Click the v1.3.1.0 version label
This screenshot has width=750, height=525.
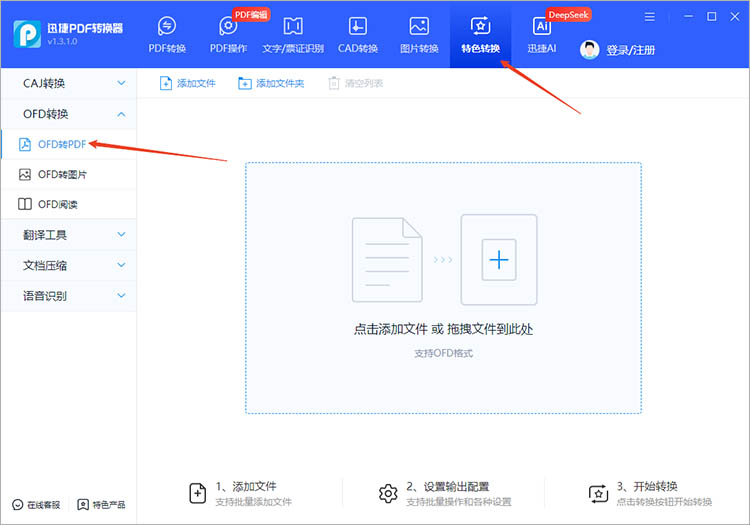pos(62,42)
